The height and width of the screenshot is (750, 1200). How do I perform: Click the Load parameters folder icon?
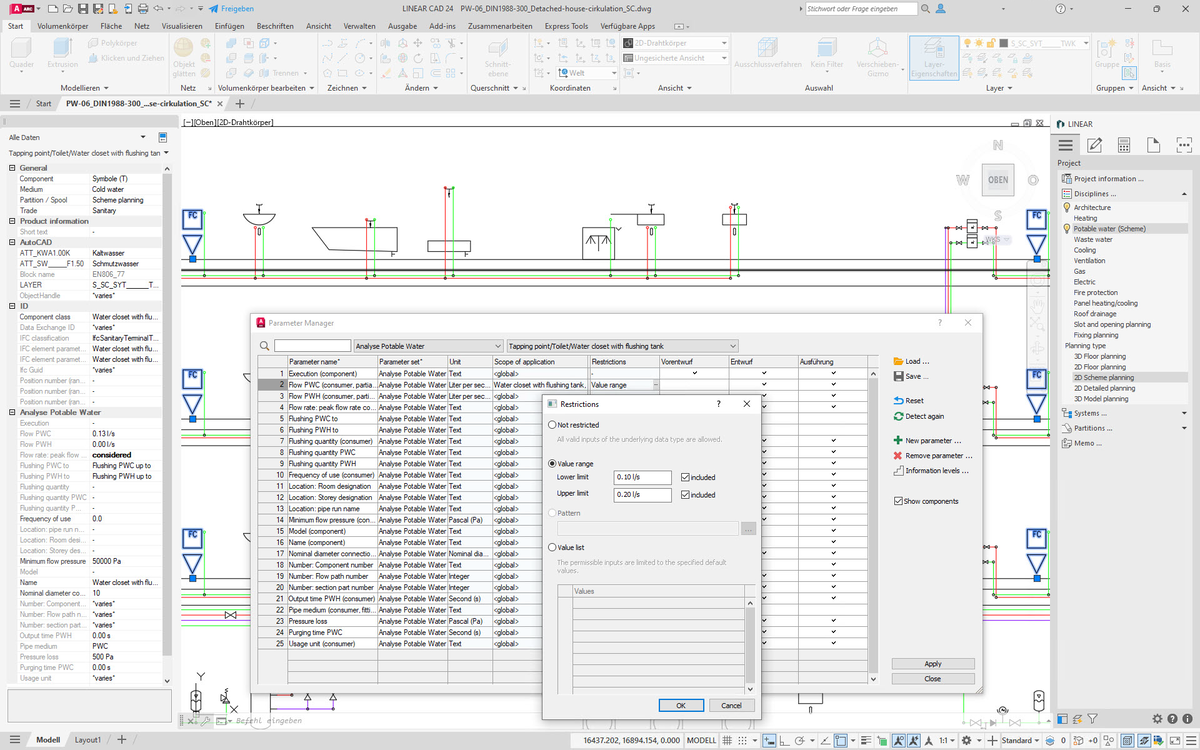tap(898, 361)
